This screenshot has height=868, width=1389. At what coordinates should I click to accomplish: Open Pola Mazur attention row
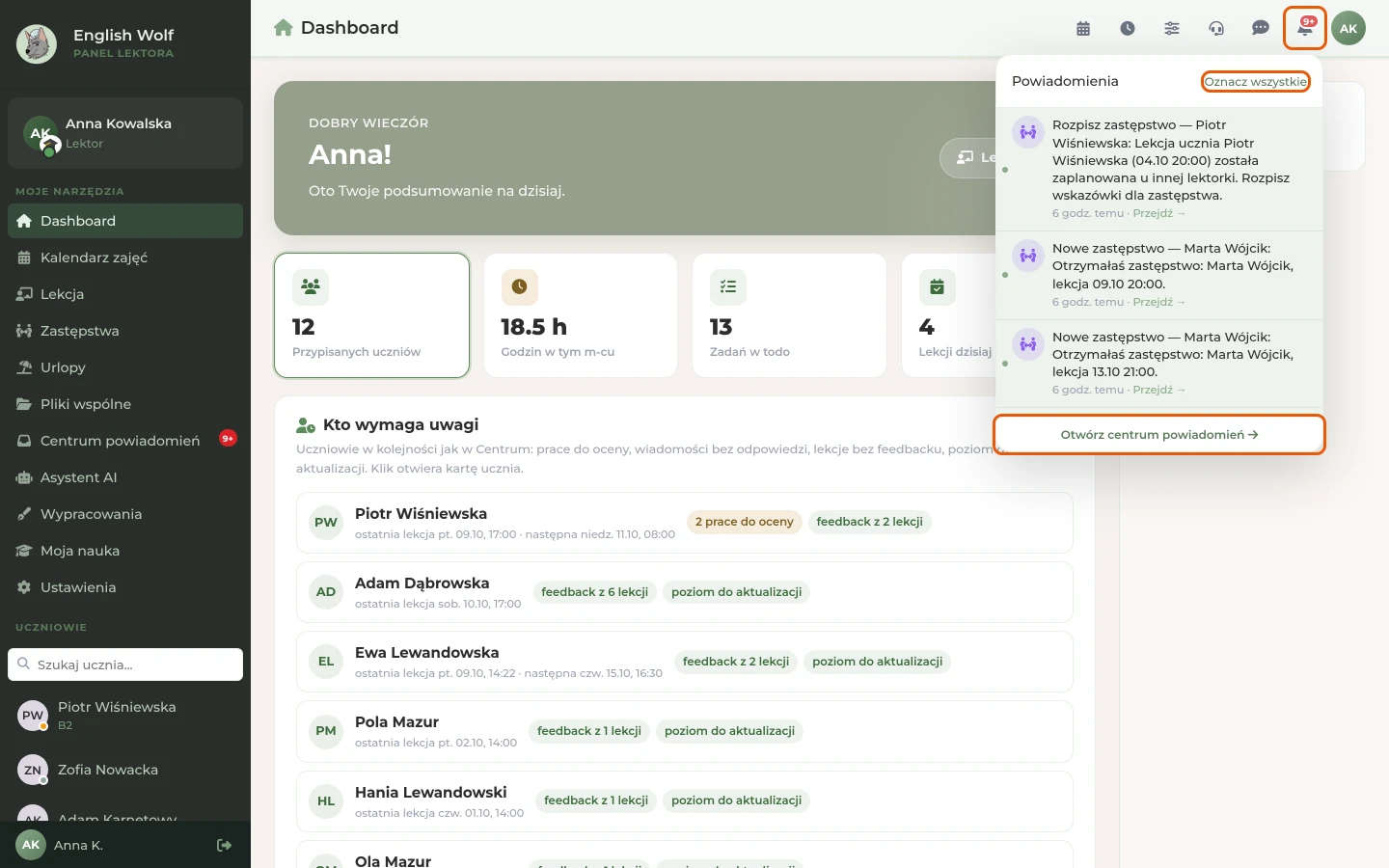click(x=685, y=731)
